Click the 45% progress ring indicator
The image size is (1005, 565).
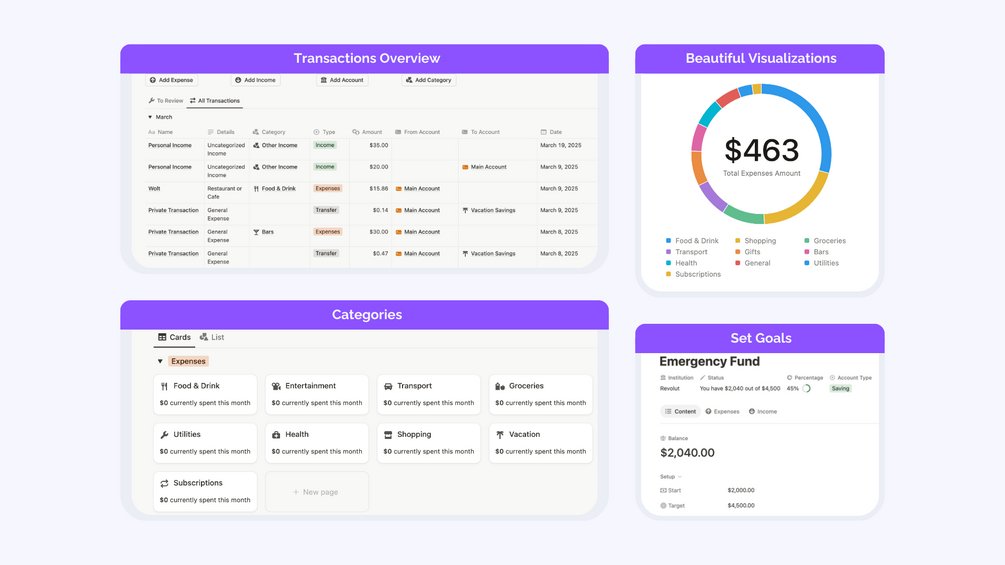(807, 388)
